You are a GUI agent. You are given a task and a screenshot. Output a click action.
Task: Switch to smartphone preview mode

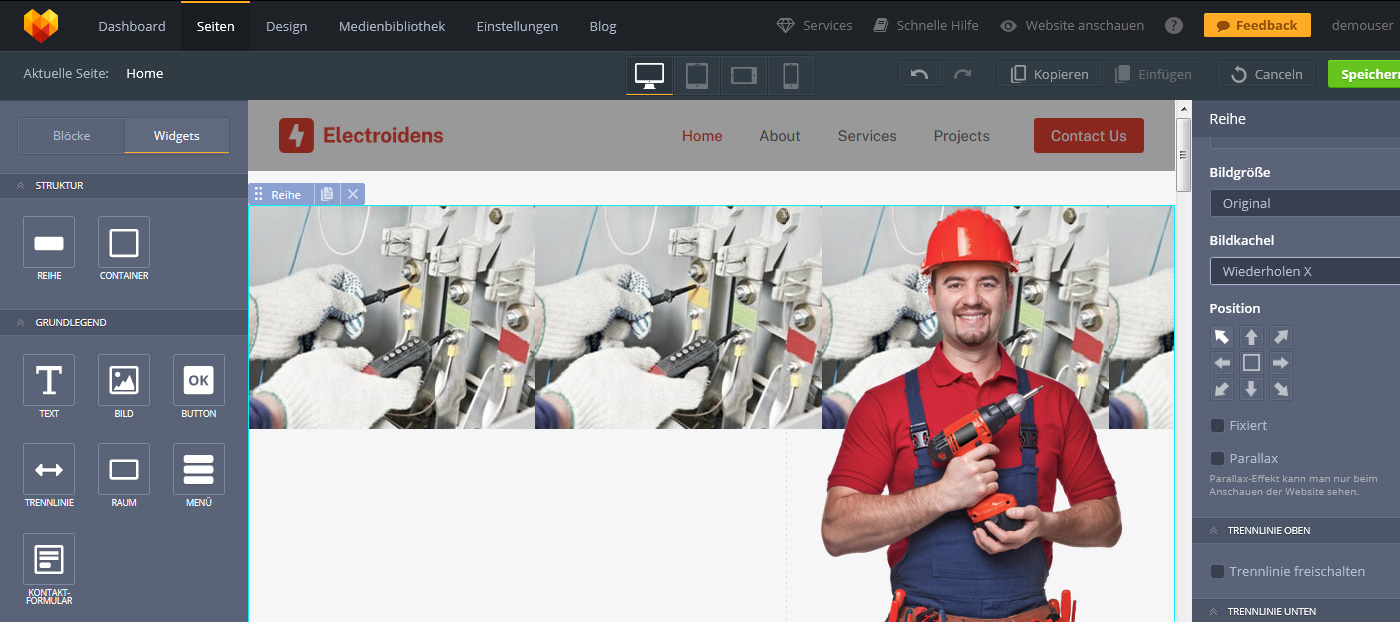point(790,75)
